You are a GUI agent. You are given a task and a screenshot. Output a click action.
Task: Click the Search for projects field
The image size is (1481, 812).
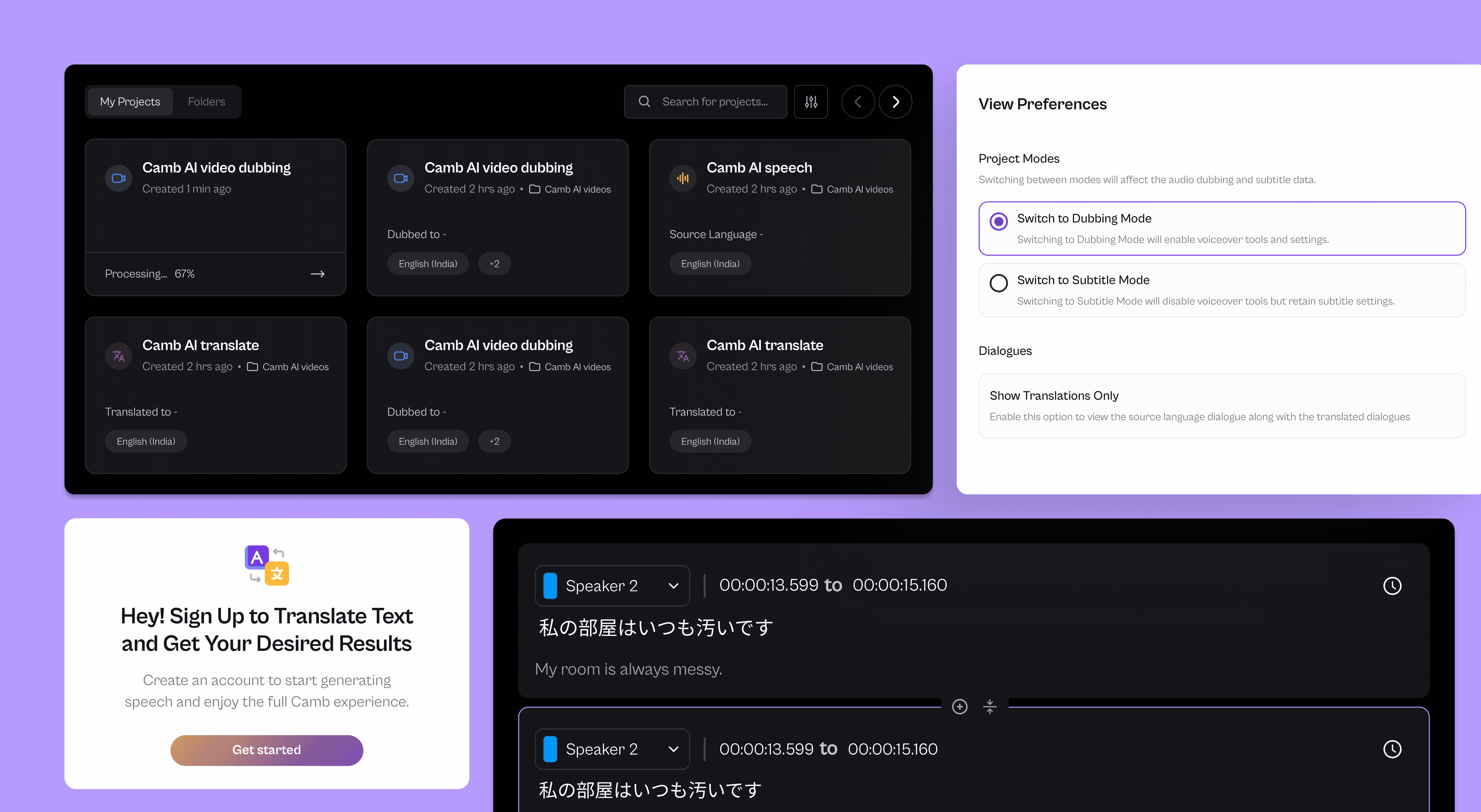(x=706, y=102)
